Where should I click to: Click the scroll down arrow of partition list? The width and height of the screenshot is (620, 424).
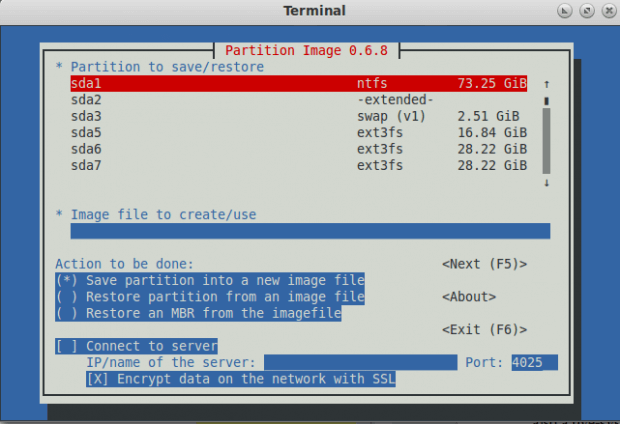pyautogui.click(x=546, y=183)
